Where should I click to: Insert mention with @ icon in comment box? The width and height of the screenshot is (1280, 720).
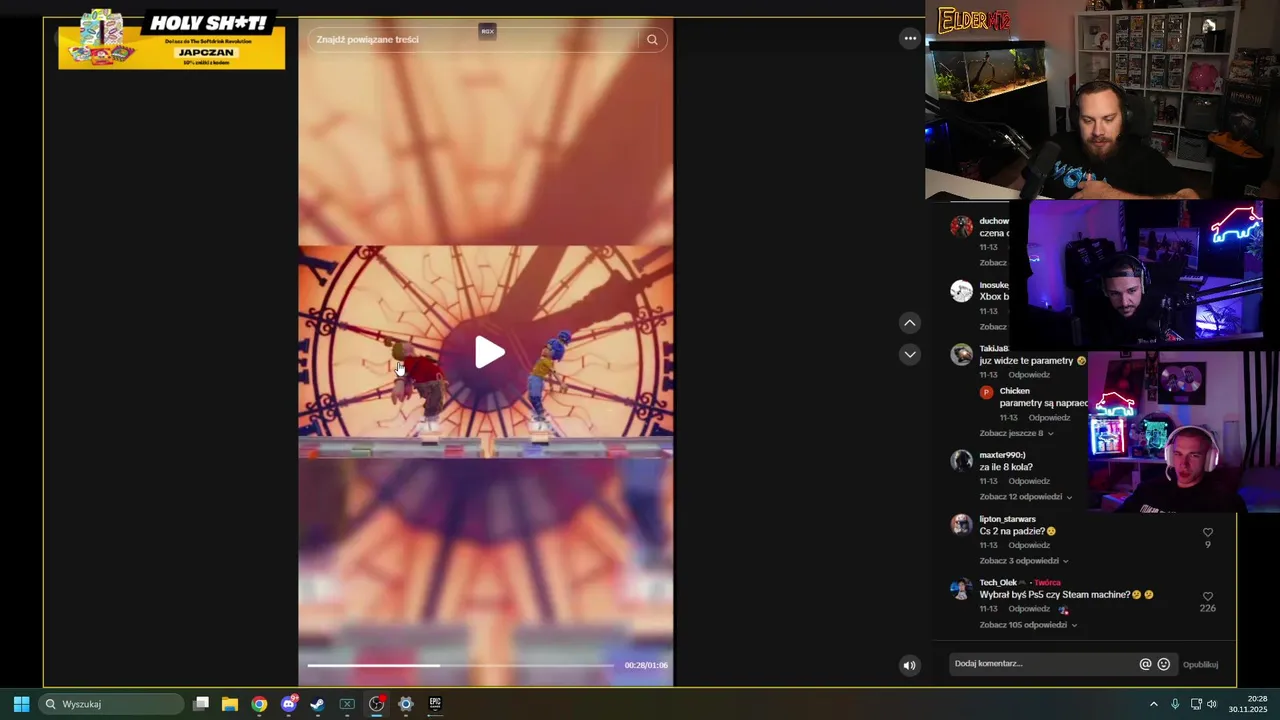pyautogui.click(x=1146, y=664)
